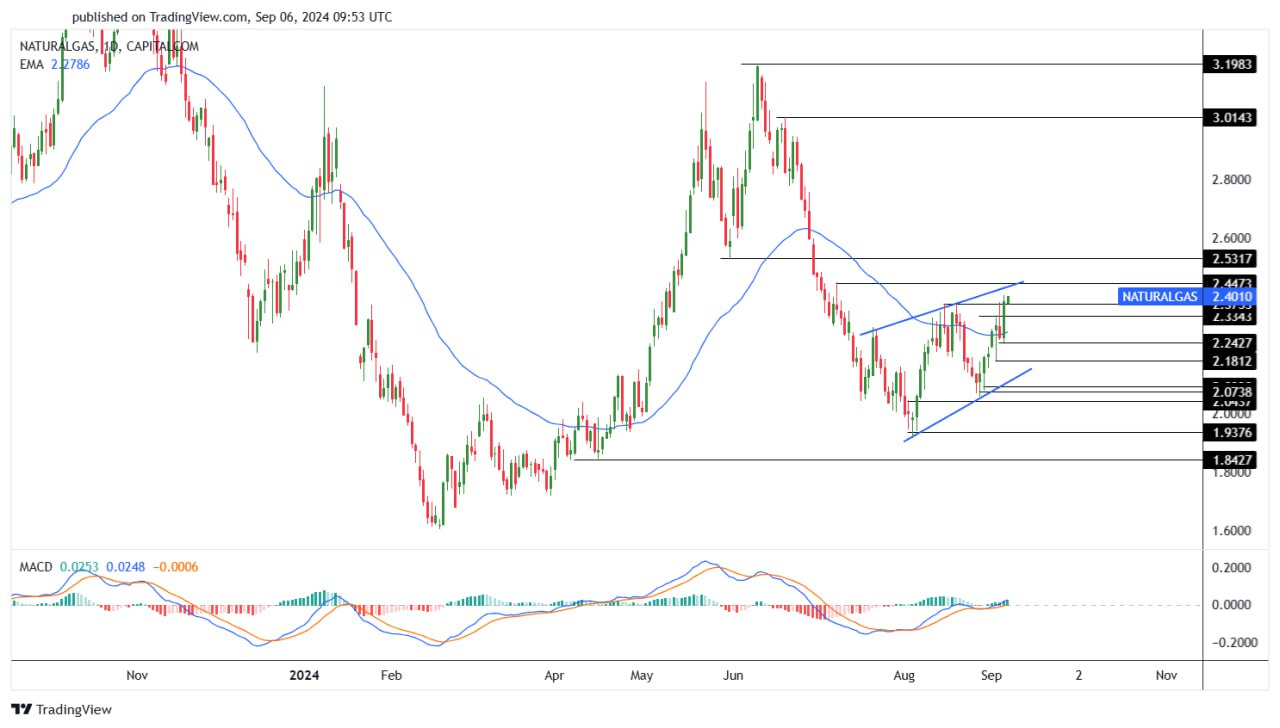This screenshot has height=728, width=1280.
Task: Click the 2.5317 price level label
Action: 1231,259
